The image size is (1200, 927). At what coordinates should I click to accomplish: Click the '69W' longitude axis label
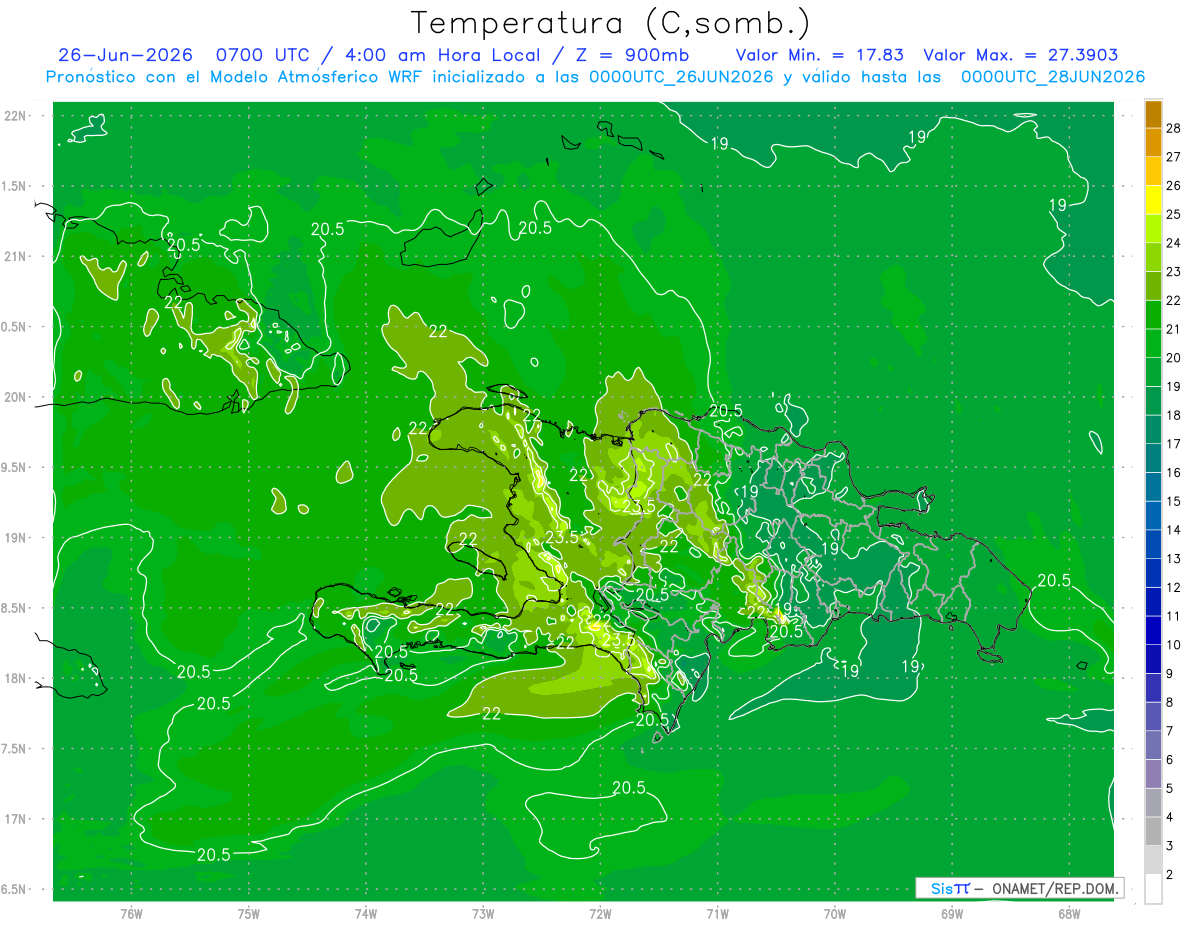[x=952, y=913]
